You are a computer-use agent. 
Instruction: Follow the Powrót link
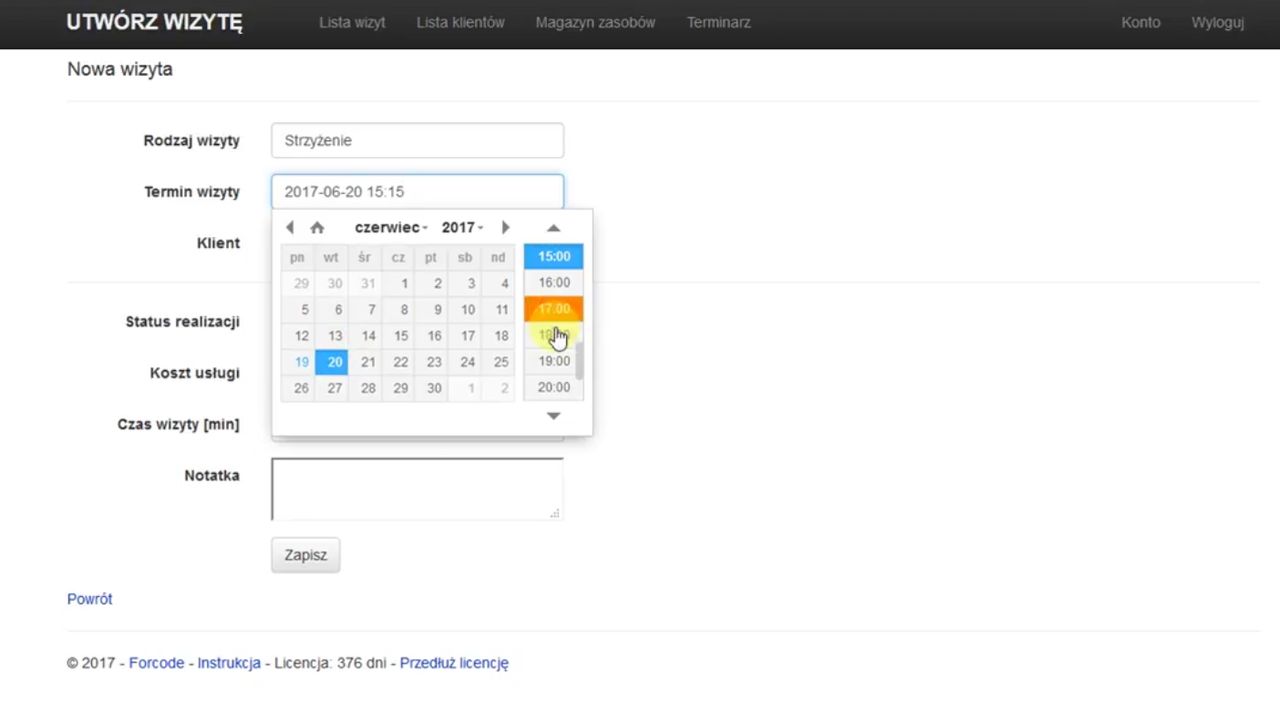(x=89, y=599)
